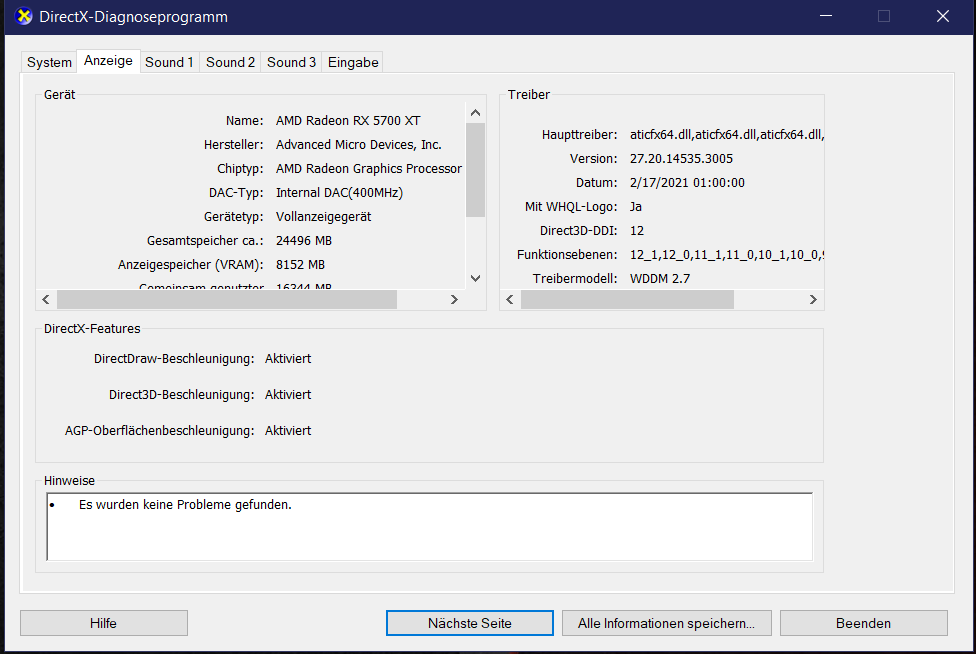Click the note Es wurden keine Probleme gefunden
Screen dimensions: 976x654
pos(185,505)
